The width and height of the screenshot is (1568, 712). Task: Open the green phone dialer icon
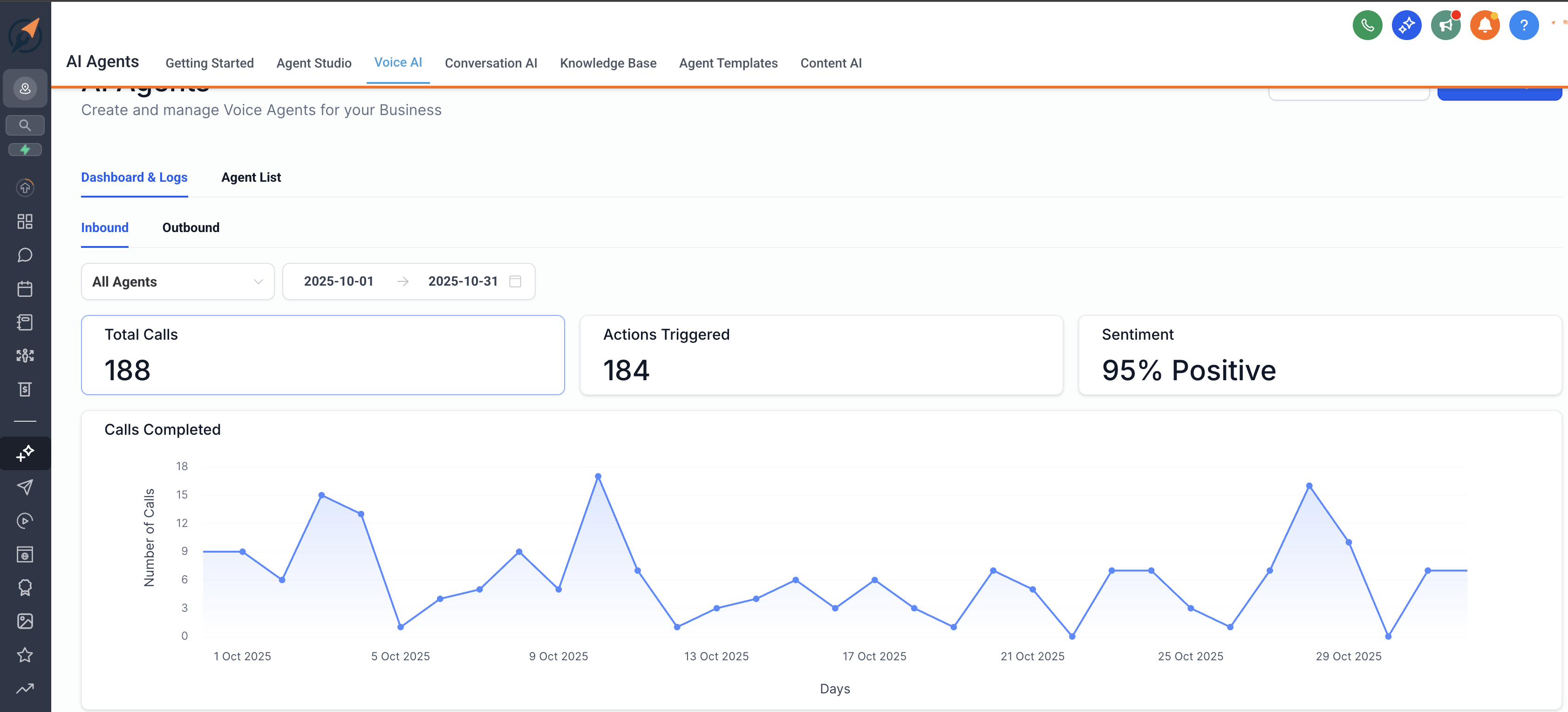click(x=1367, y=25)
